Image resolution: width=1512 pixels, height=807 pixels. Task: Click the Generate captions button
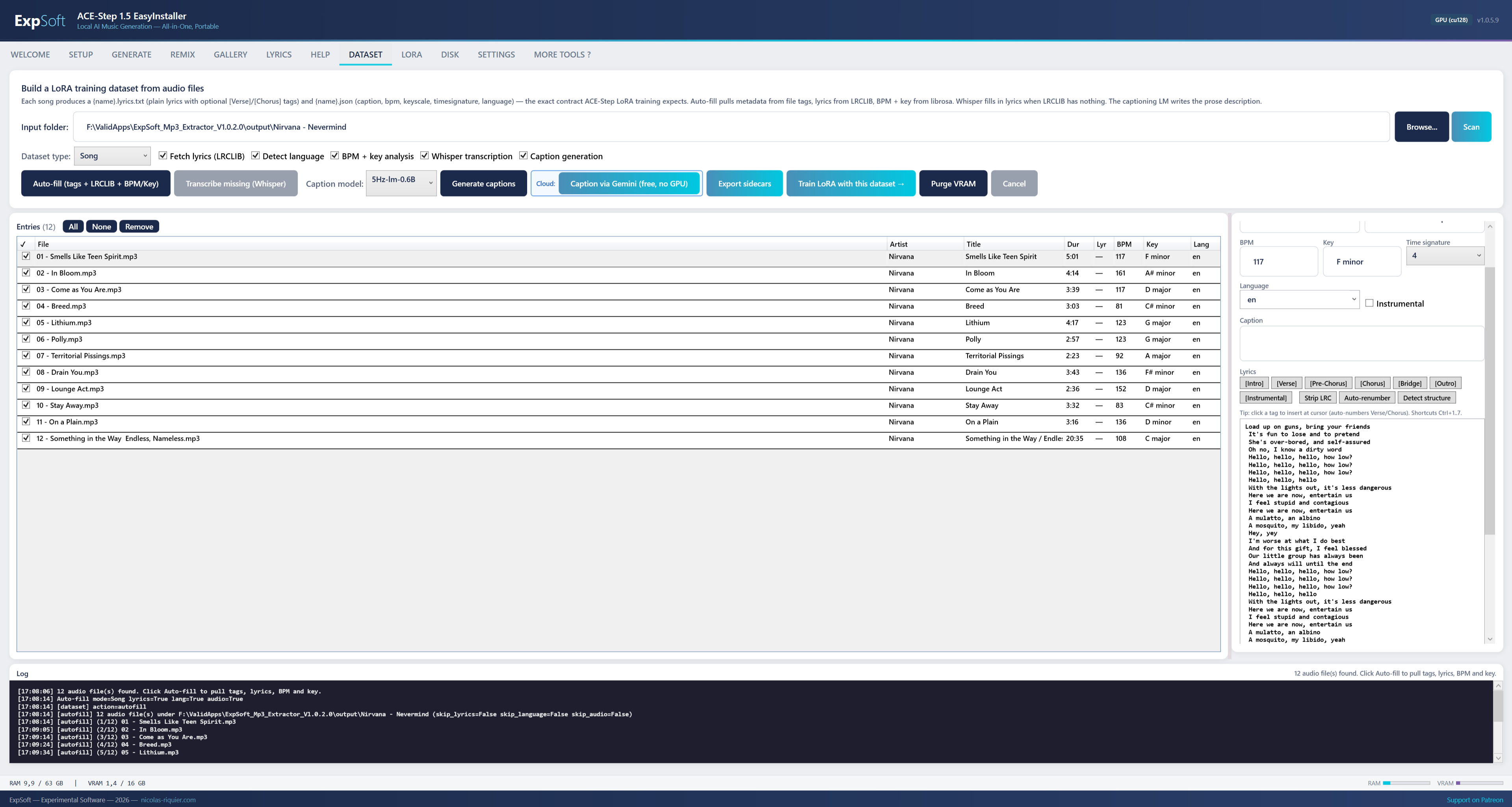484,183
